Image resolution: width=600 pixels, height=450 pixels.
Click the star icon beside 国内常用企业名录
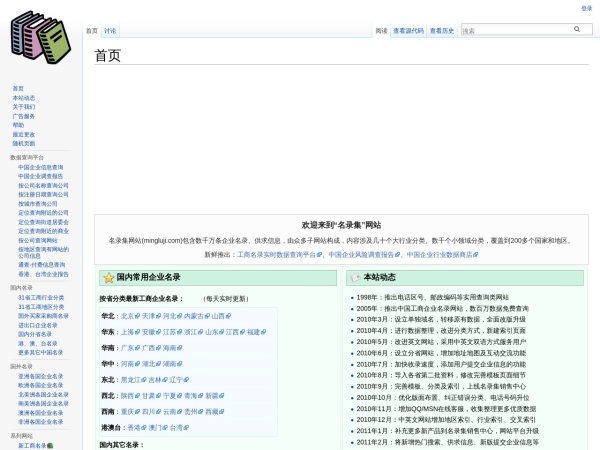pos(108,277)
